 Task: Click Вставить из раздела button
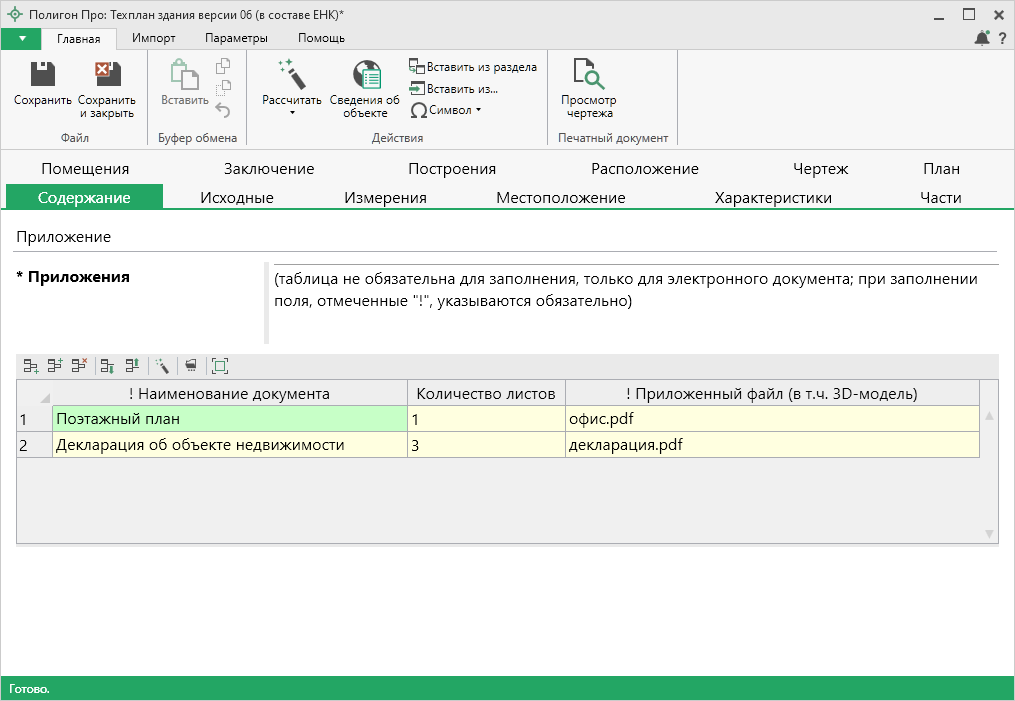pyautogui.click(x=473, y=67)
